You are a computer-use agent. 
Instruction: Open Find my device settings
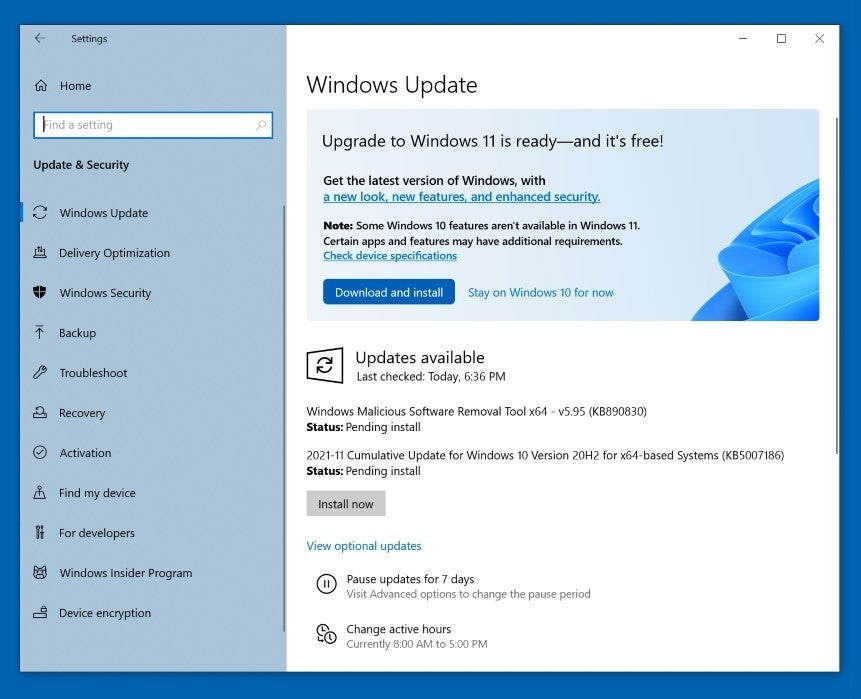click(97, 493)
